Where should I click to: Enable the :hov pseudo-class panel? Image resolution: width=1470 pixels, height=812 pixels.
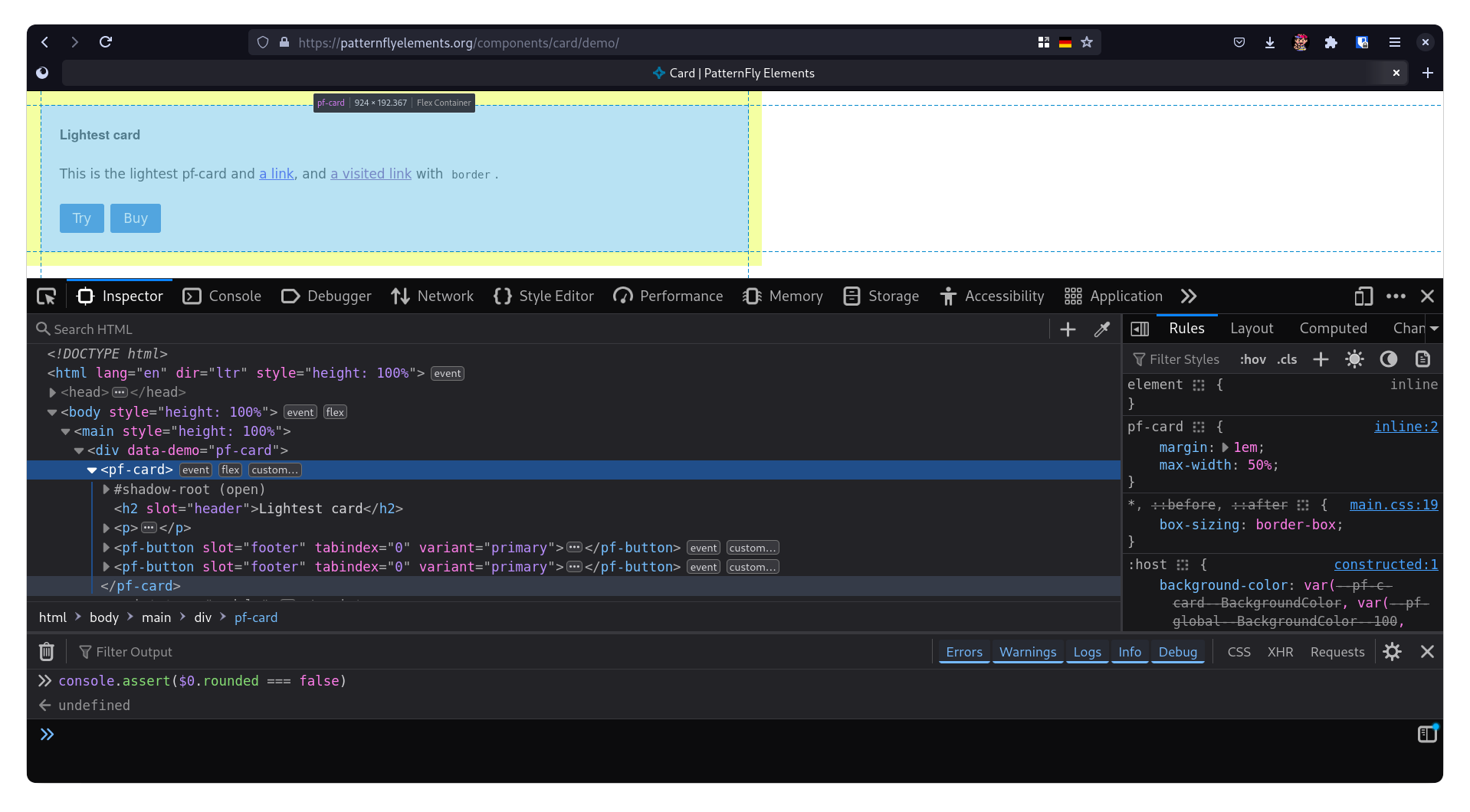point(1252,359)
